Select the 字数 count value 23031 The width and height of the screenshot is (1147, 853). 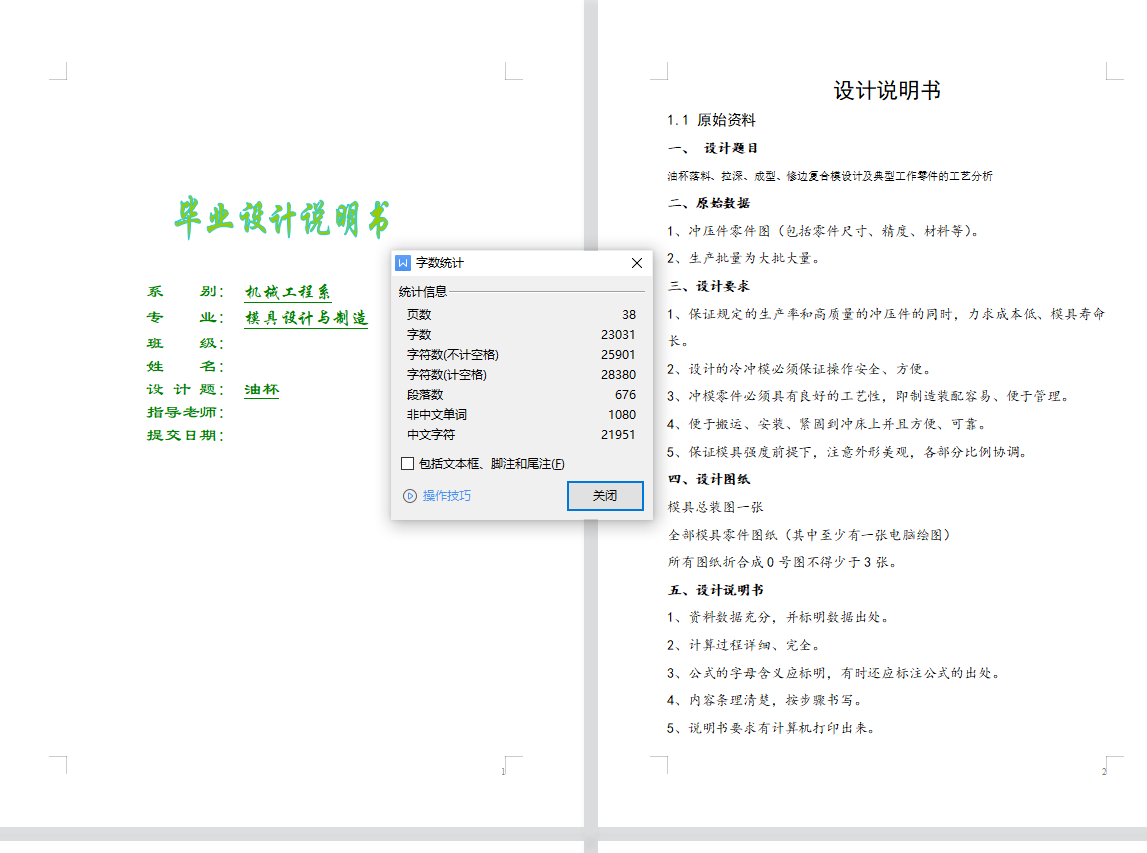(x=617, y=335)
